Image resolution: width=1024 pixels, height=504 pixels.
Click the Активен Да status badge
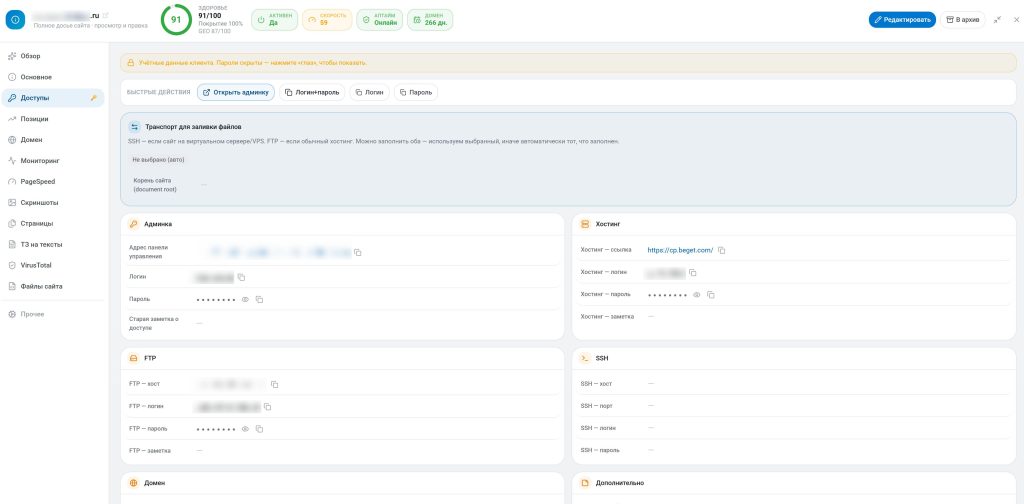point(274,20)
